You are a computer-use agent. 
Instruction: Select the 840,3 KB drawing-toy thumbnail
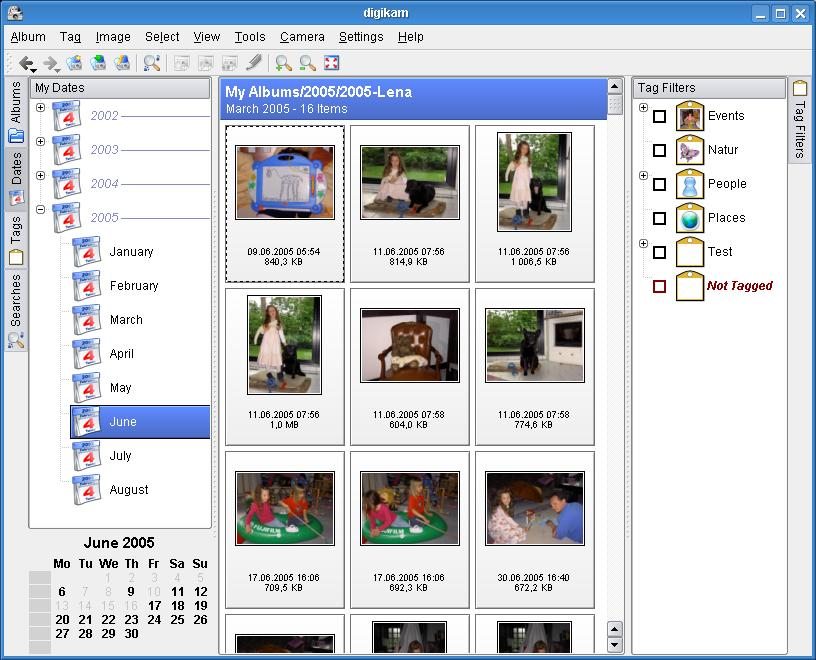[285, 204]
